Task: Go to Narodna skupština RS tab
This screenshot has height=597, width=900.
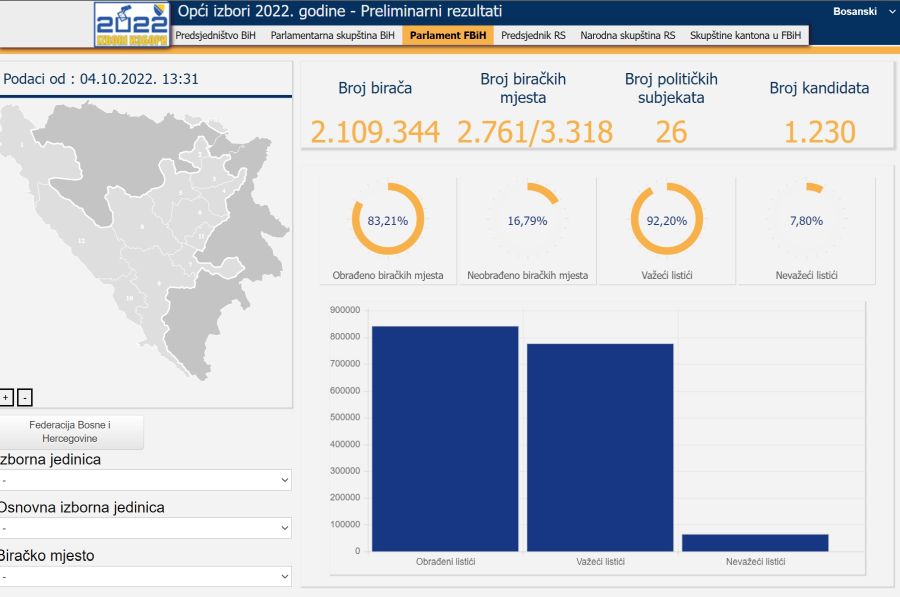Action: 627,35
